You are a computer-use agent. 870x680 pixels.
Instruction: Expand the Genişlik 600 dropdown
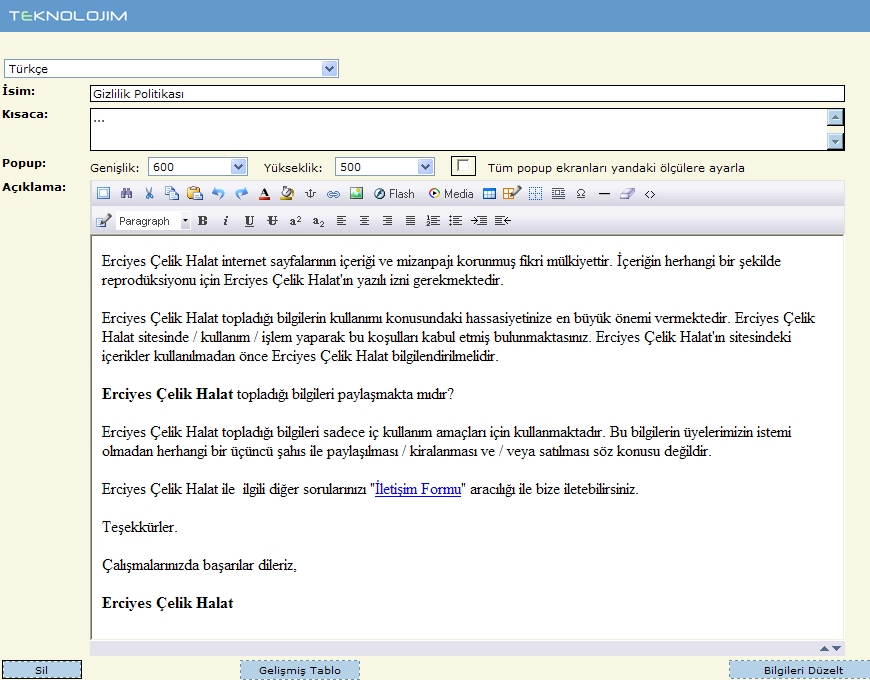click(x=238, y=167)
